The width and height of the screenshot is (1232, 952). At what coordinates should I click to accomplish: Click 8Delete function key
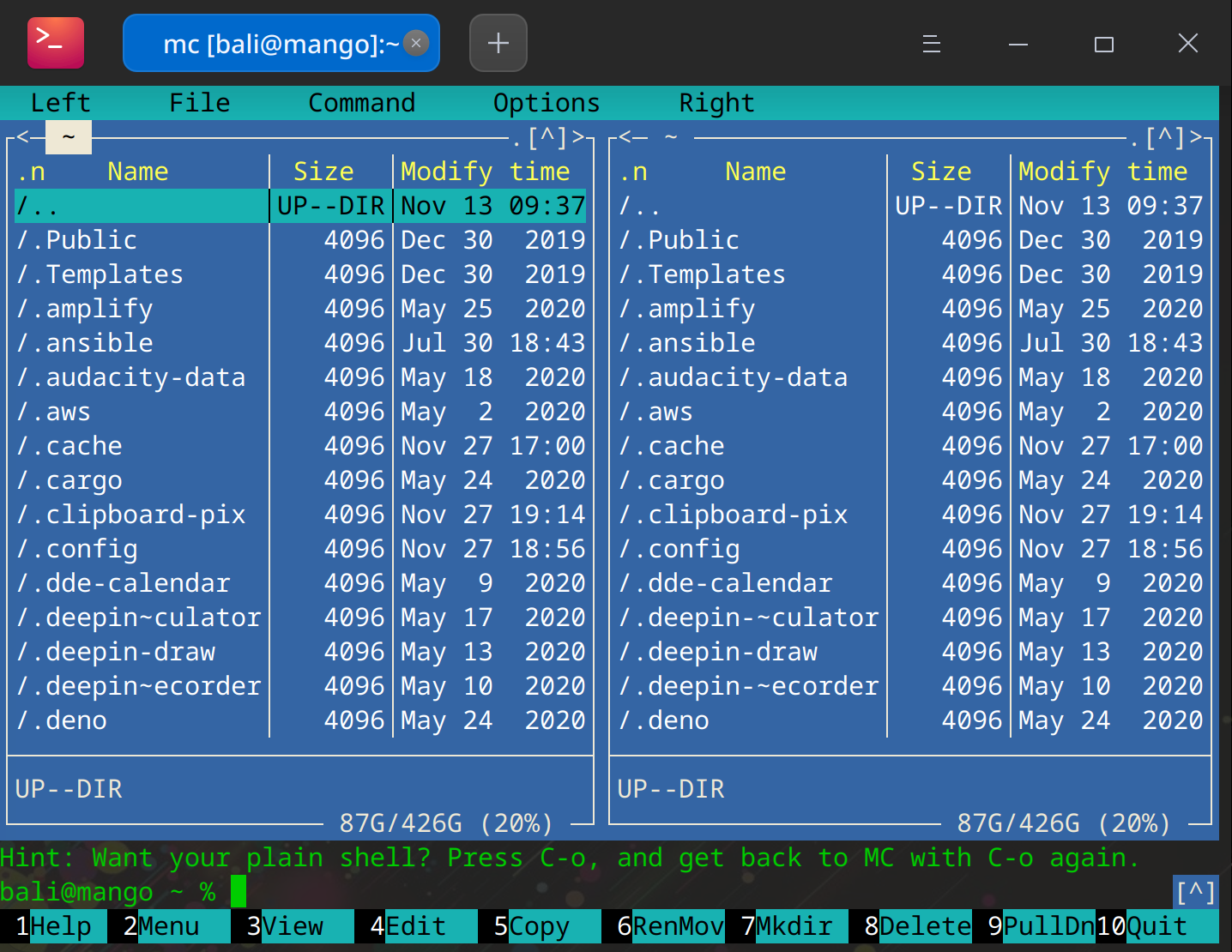click(x=910, y=926)
